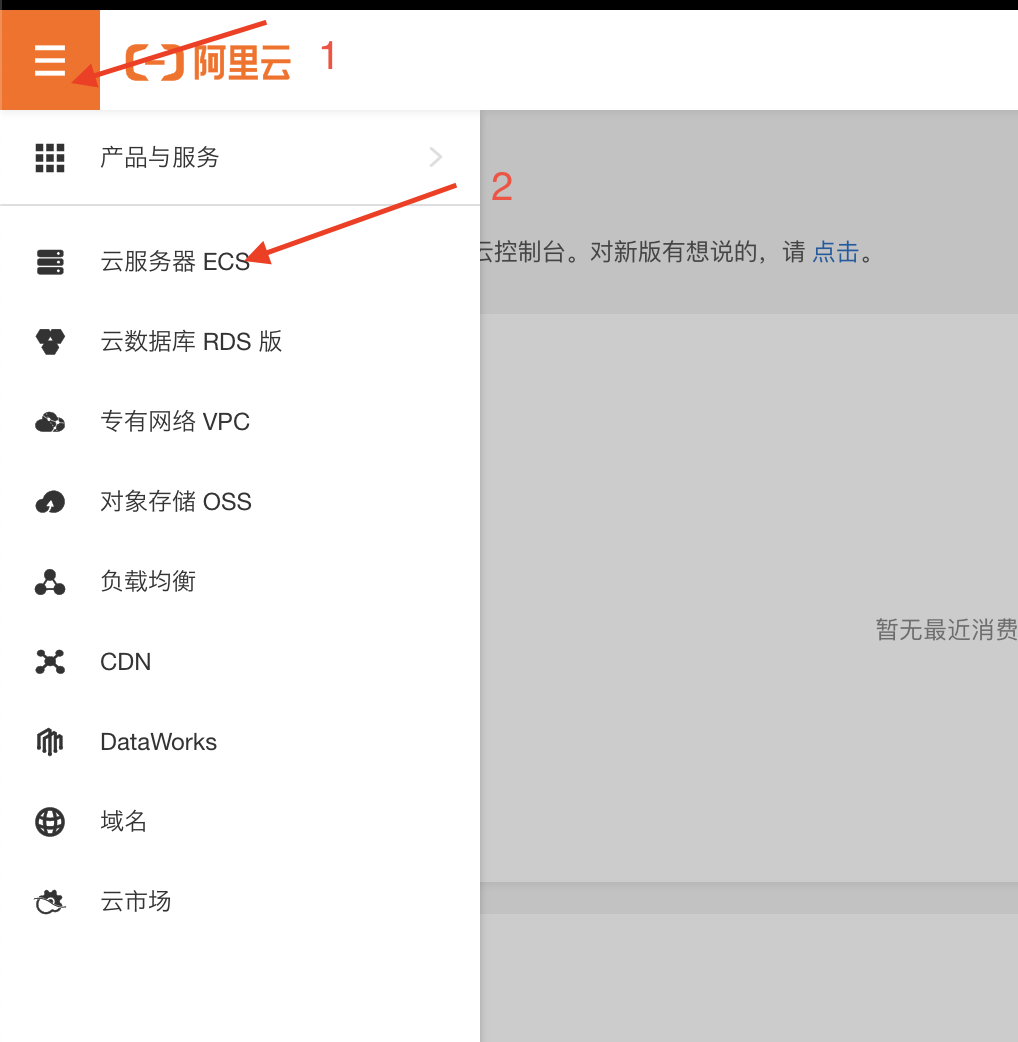
Task: Select the 暂无最近消费 notice area
Action: tap(945, 630)
